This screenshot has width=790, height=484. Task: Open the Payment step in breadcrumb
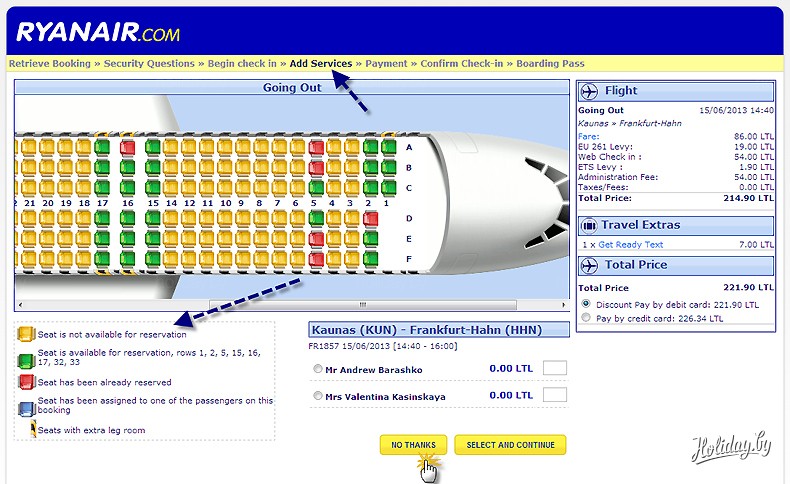386,63
